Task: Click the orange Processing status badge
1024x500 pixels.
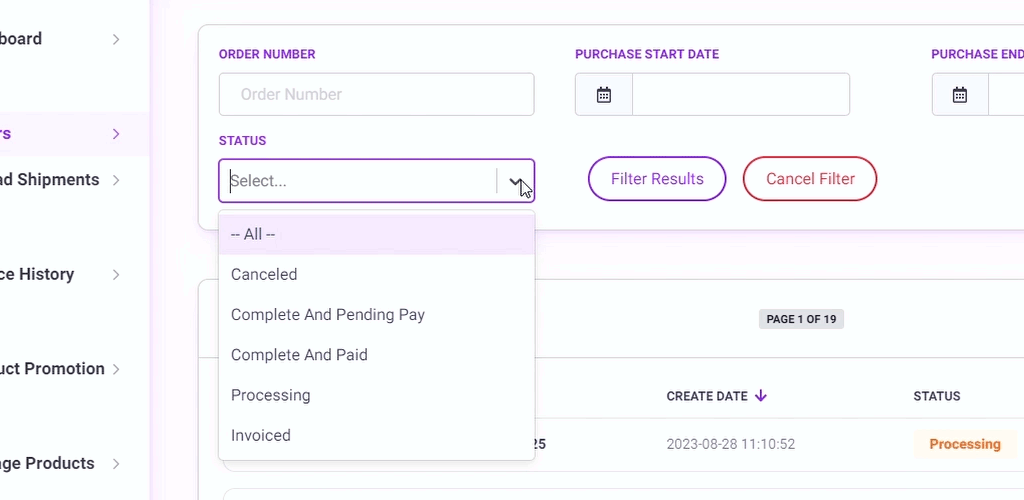Action: point(965,444)
